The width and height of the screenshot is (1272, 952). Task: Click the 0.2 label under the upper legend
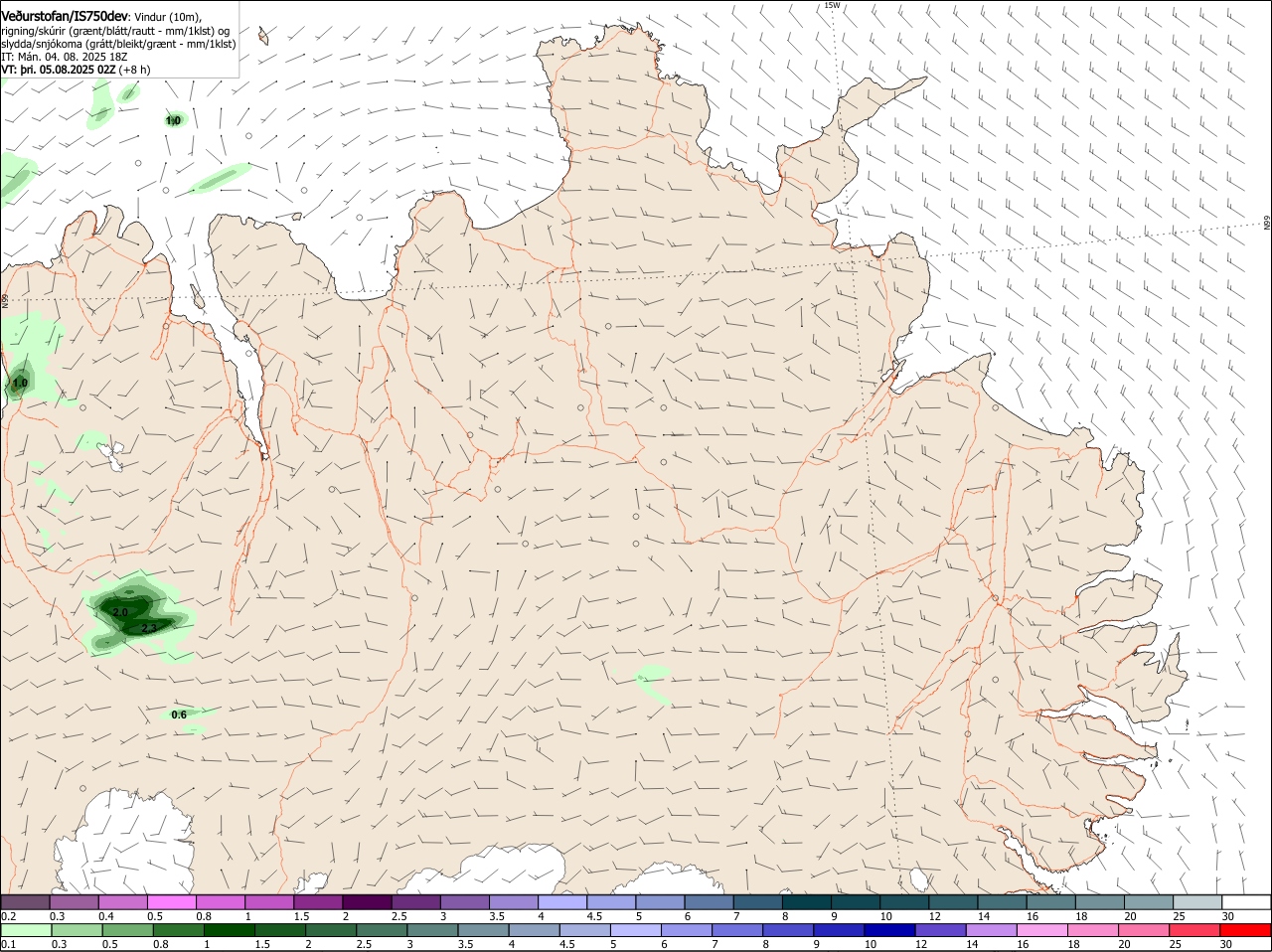(8, 915)
